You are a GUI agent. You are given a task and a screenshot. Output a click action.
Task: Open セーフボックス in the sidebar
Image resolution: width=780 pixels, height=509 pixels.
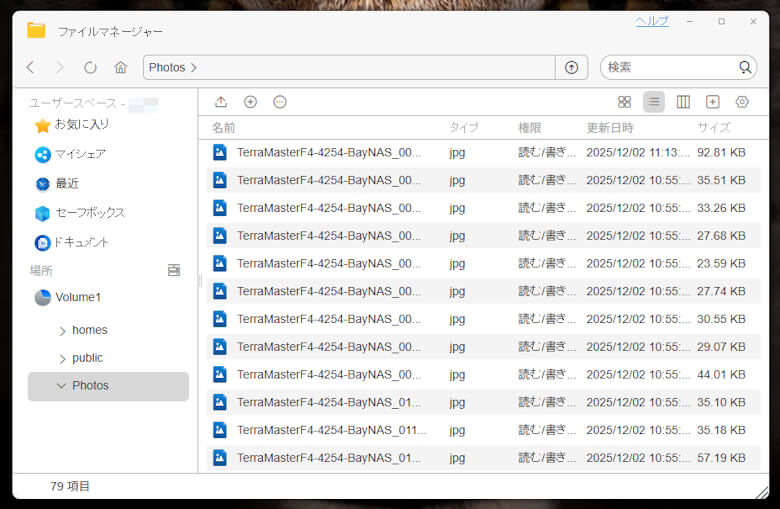[x=88, y=213]
